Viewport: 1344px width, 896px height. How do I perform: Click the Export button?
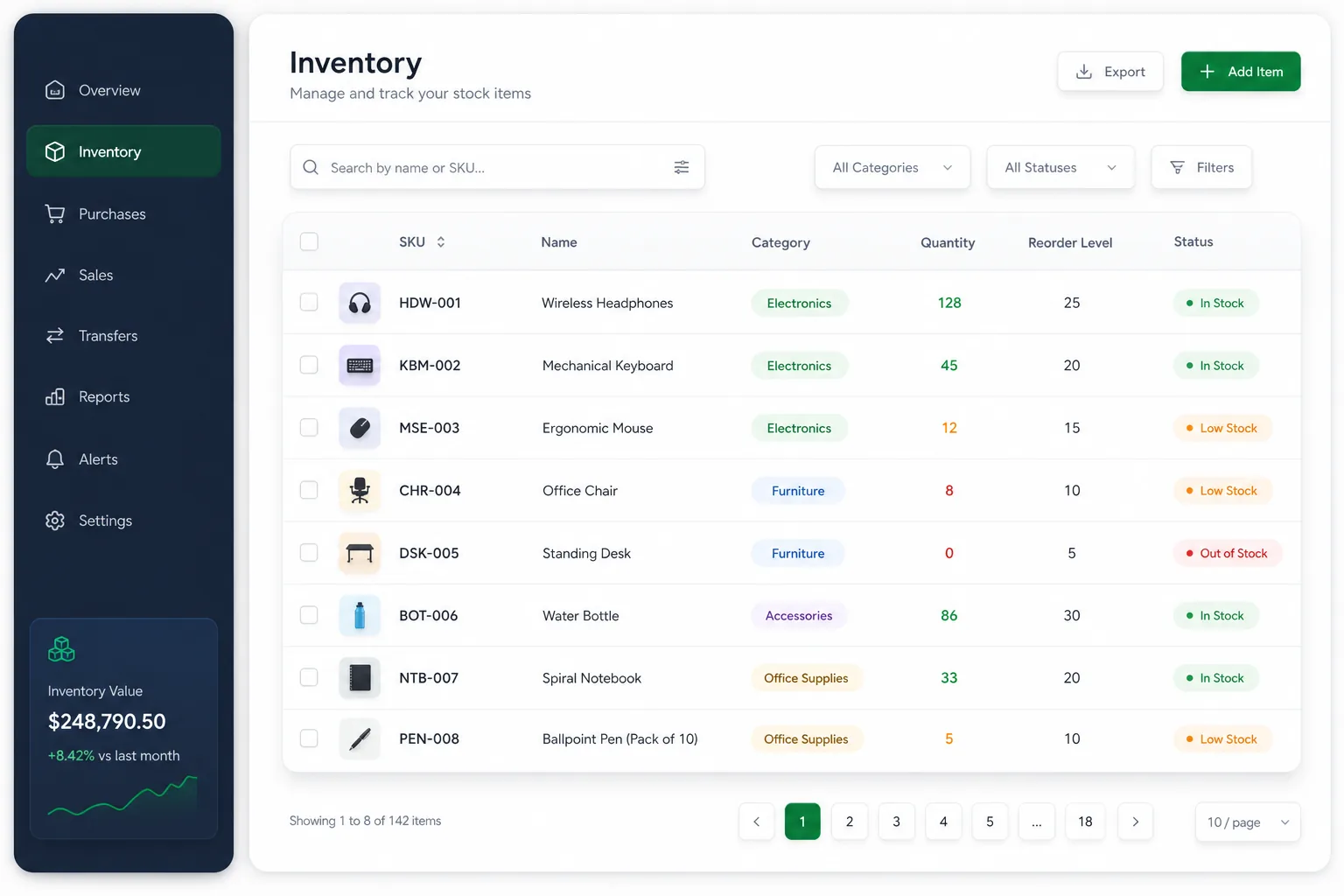tap(1110, 72)
